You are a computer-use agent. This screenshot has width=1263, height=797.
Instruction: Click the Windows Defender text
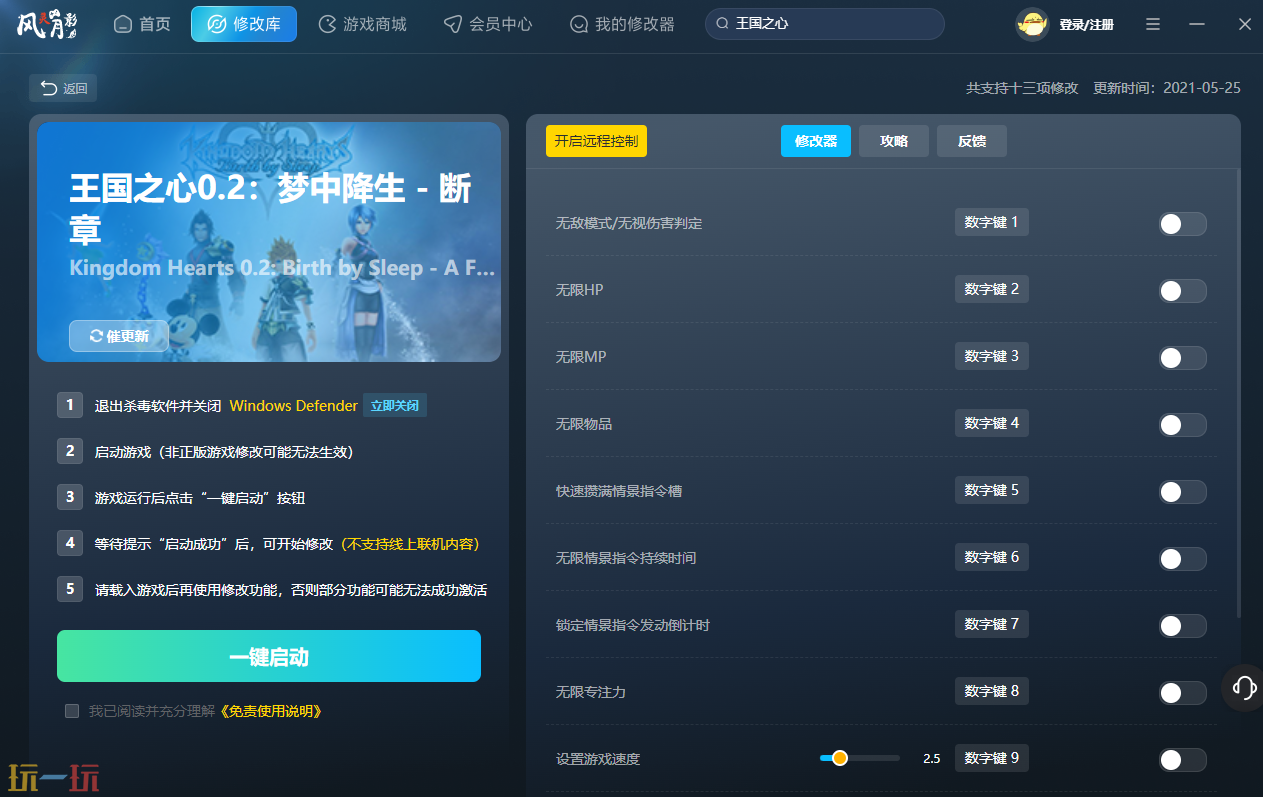pyautogui.click(x=293, y=406)
